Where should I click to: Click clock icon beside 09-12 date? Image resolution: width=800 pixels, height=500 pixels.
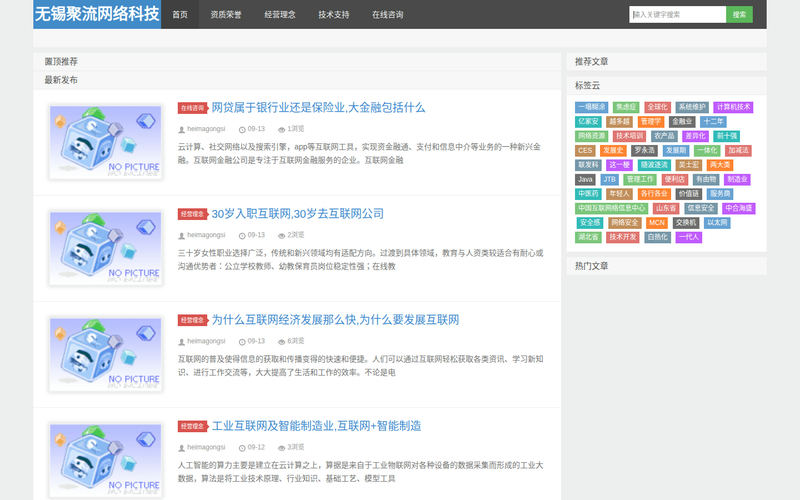[242, 448]
